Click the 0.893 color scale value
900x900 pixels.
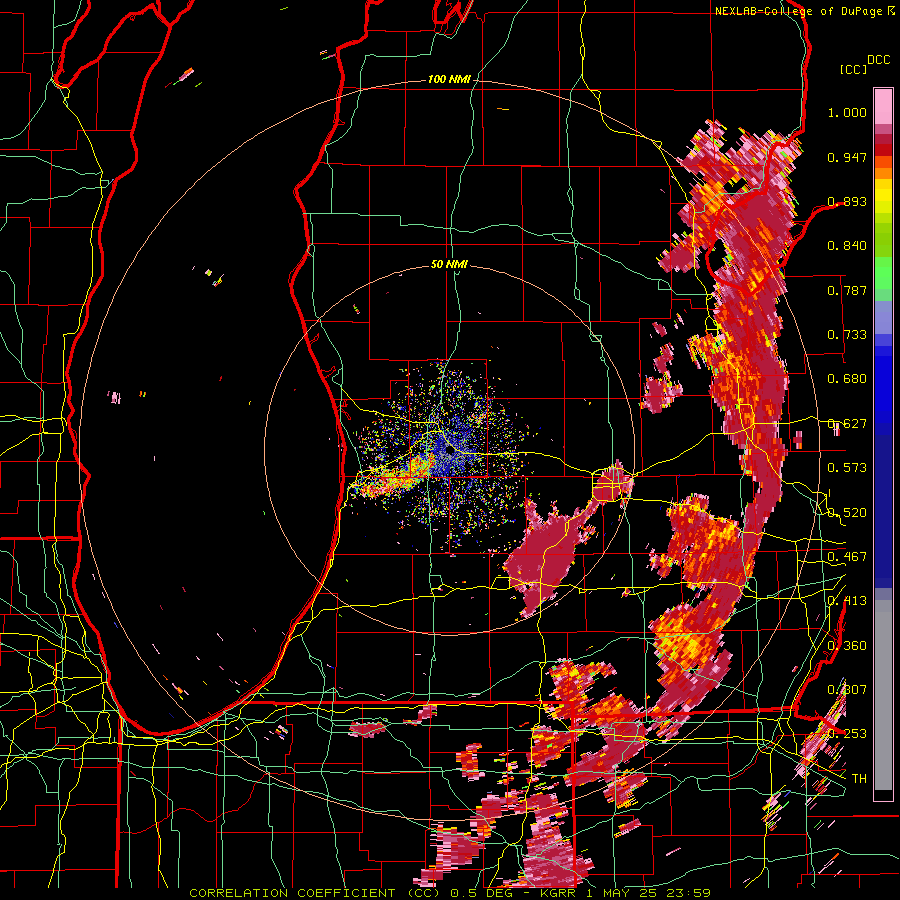[x=847, y=201]
